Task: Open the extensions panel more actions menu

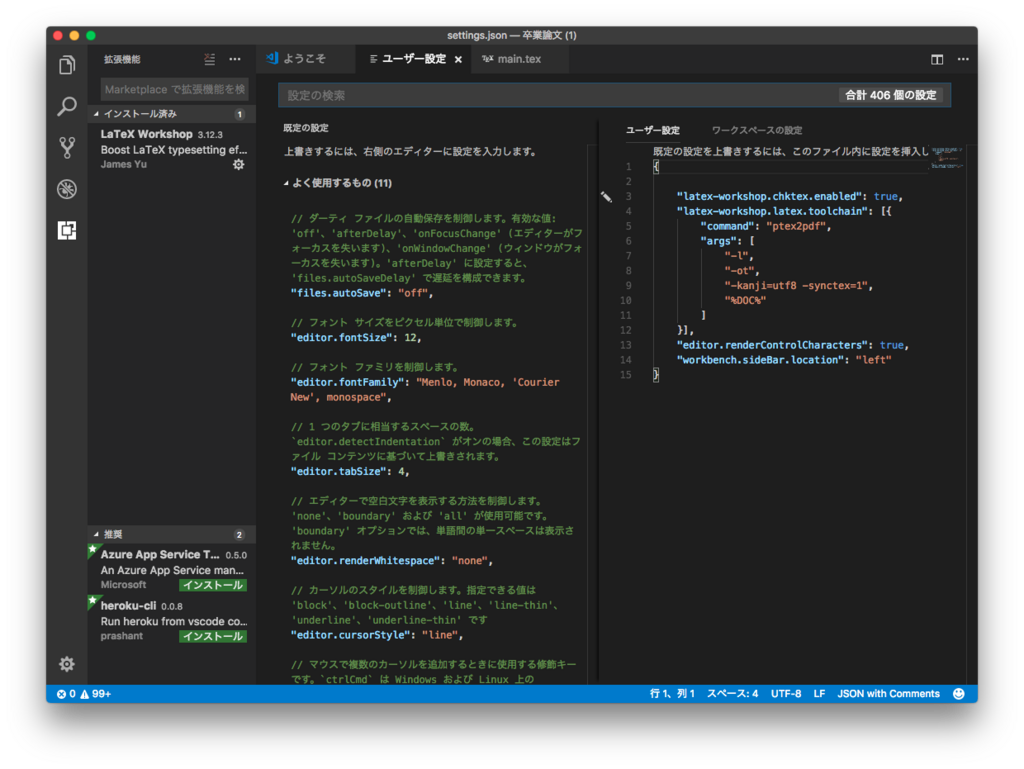Action: [x=235, y=59]
